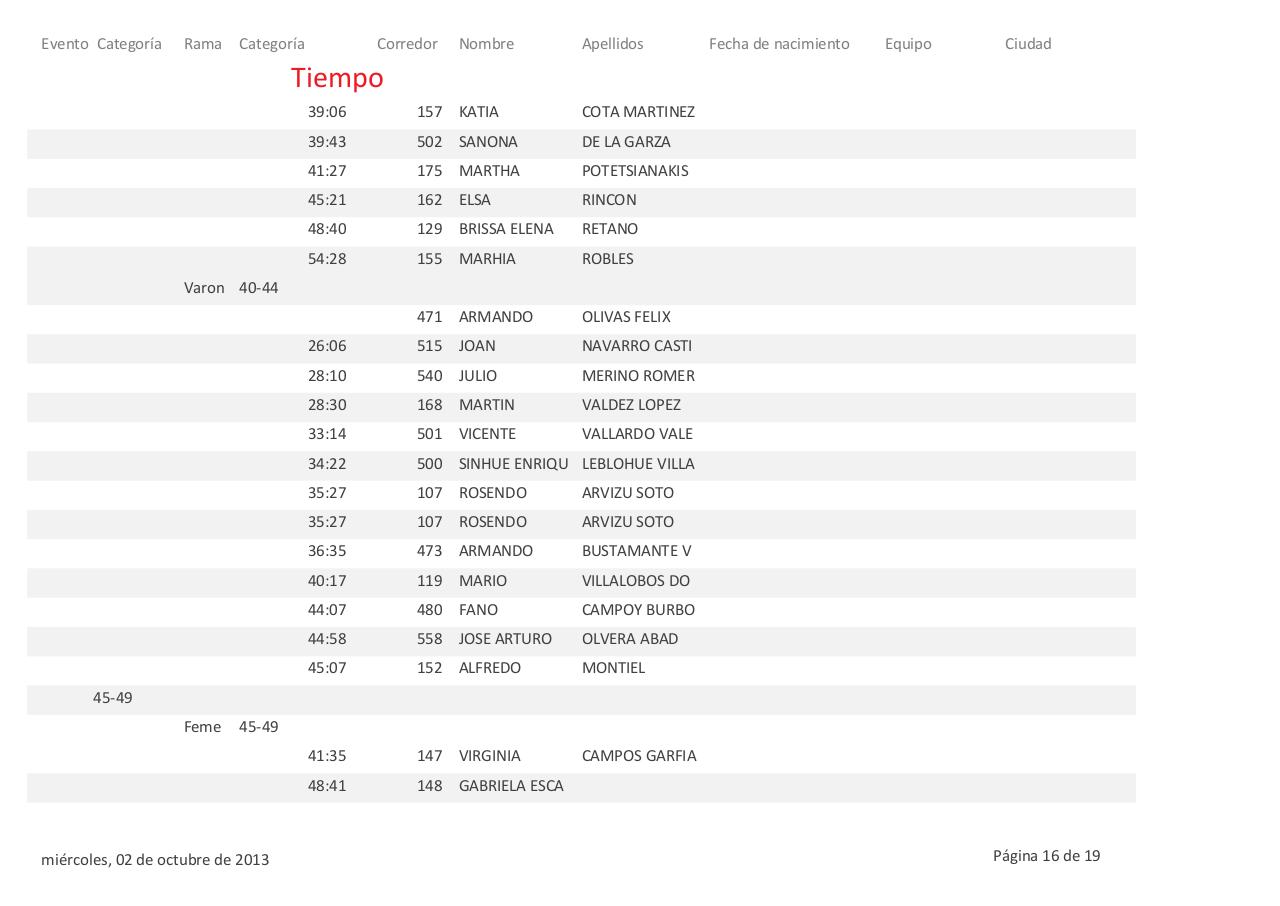The width and height of the screenshot is (1280, 906).
Task: Click the 'Fecha de nacimiento' header
Action: tap(779, 44)
